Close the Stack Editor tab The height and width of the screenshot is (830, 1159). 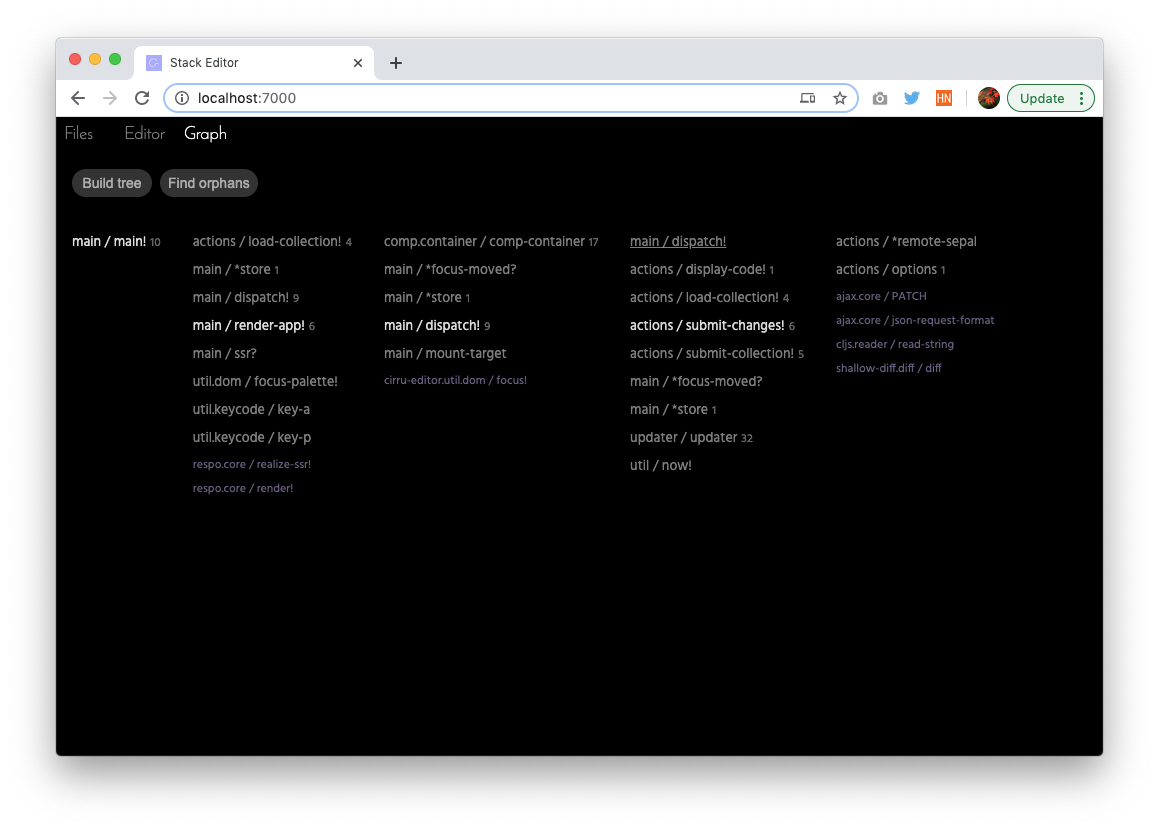(x=358, y=63)
